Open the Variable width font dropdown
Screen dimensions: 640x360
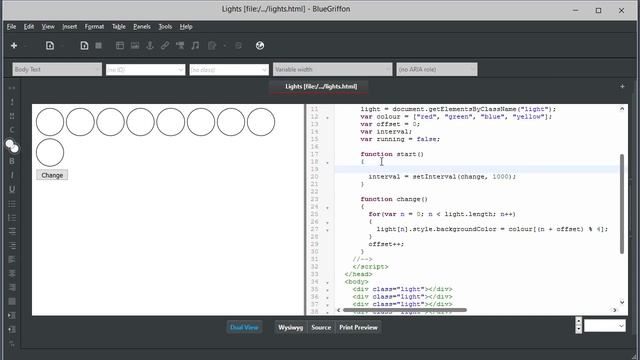click(x=332, y=69)
